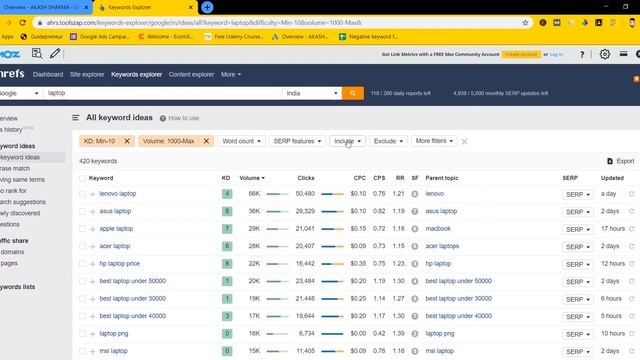Open the Word count filter dropdown
The image size is (640, 360).
point(241,141)
